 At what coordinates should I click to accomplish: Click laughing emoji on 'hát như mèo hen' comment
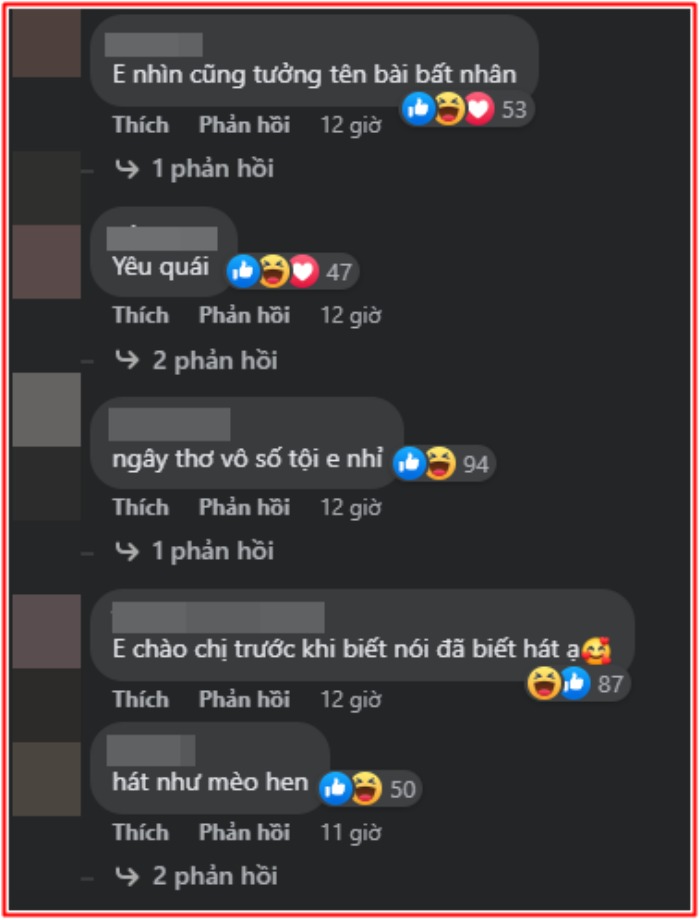pos(367,788)
